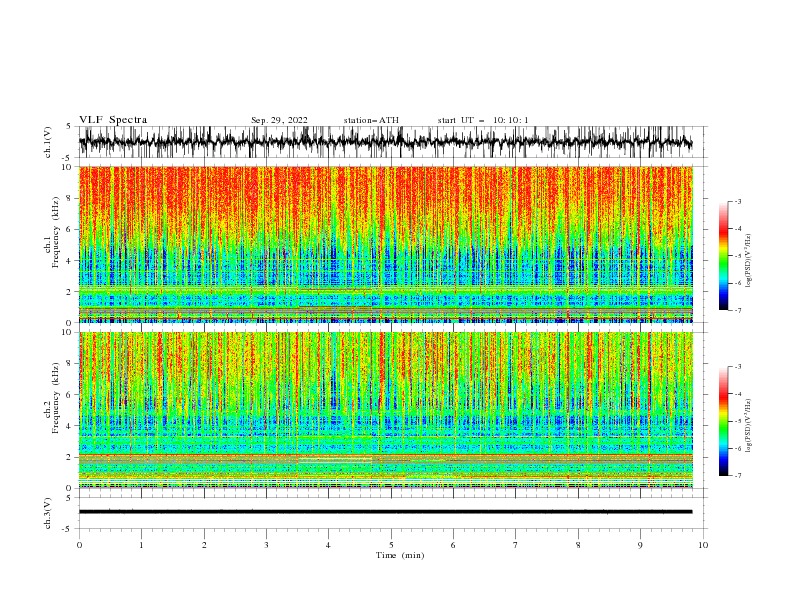Image resolution: width=792 pixels, height=612 pixels.
Task: Click the time axis tick label '1'
Action: pos(141,545)
